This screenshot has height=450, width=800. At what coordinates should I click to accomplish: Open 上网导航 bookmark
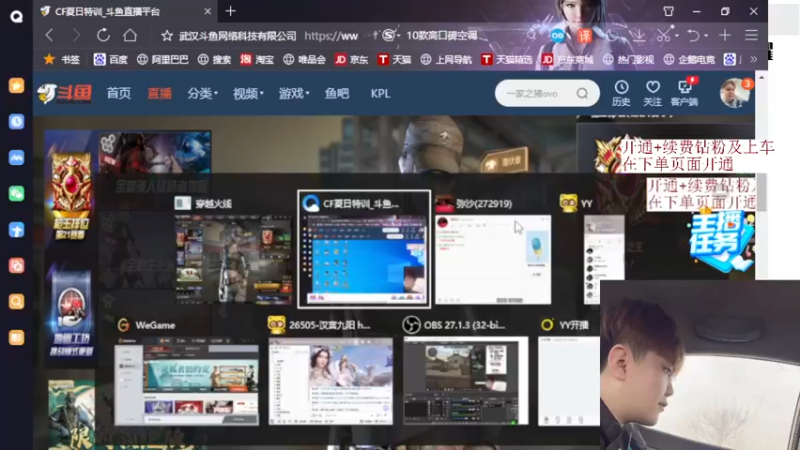446,60
